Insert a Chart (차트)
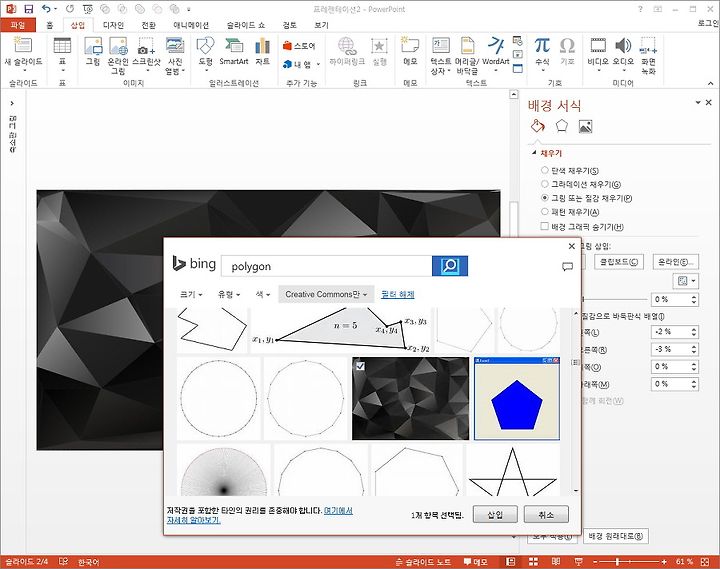Image resolution: width=720 pixels, height=569 pixels. coord(263,51)
